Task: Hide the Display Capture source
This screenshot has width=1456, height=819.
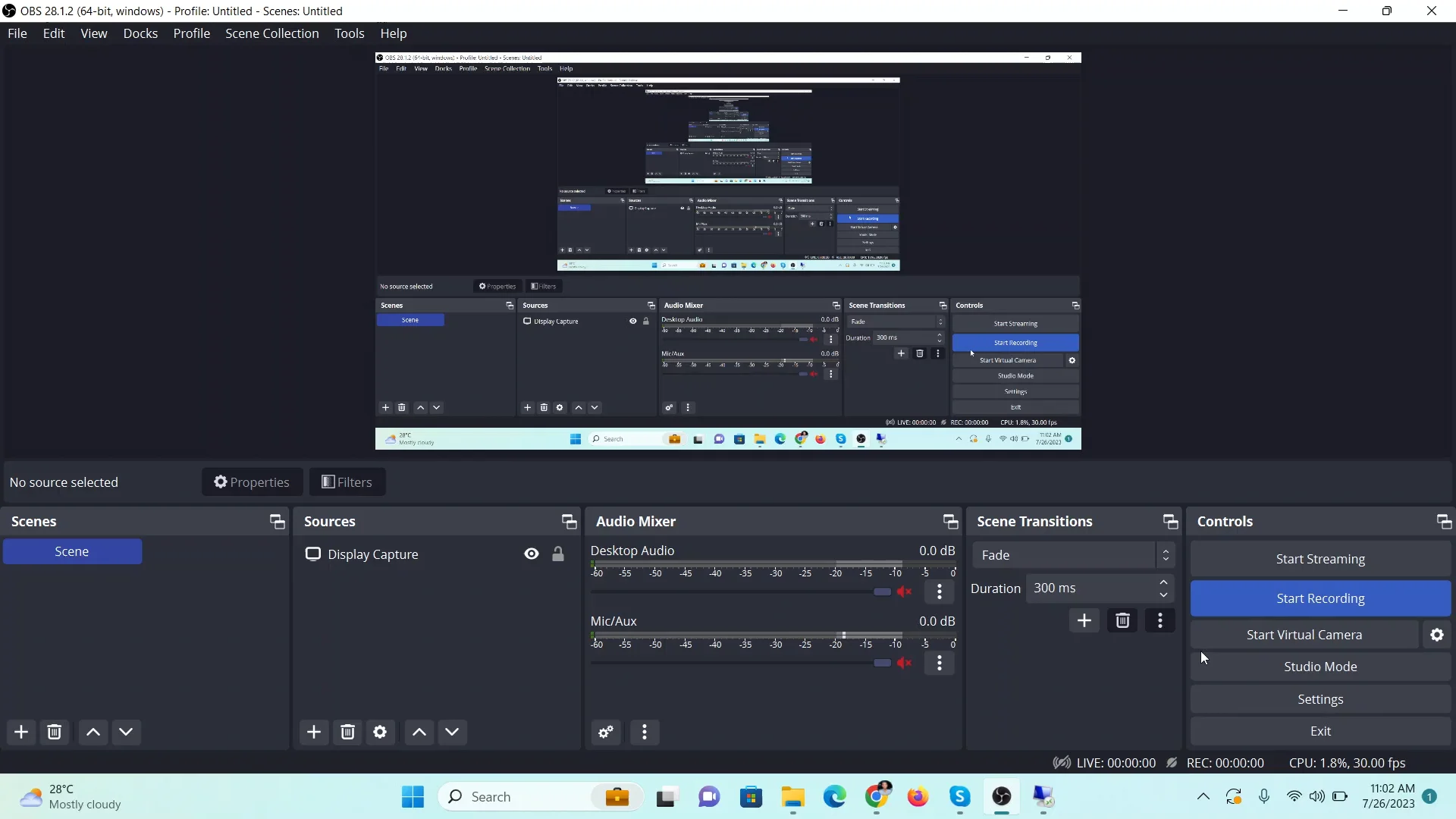Action: coord(530,554)
